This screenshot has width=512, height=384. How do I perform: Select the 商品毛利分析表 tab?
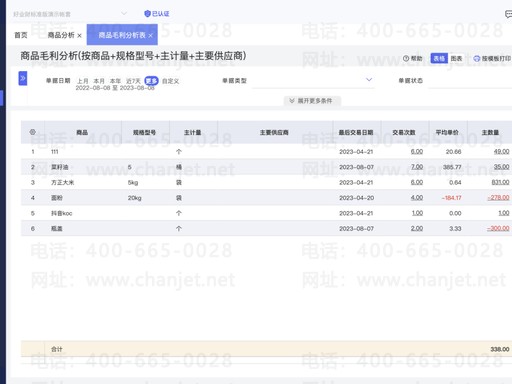[122, 35]
